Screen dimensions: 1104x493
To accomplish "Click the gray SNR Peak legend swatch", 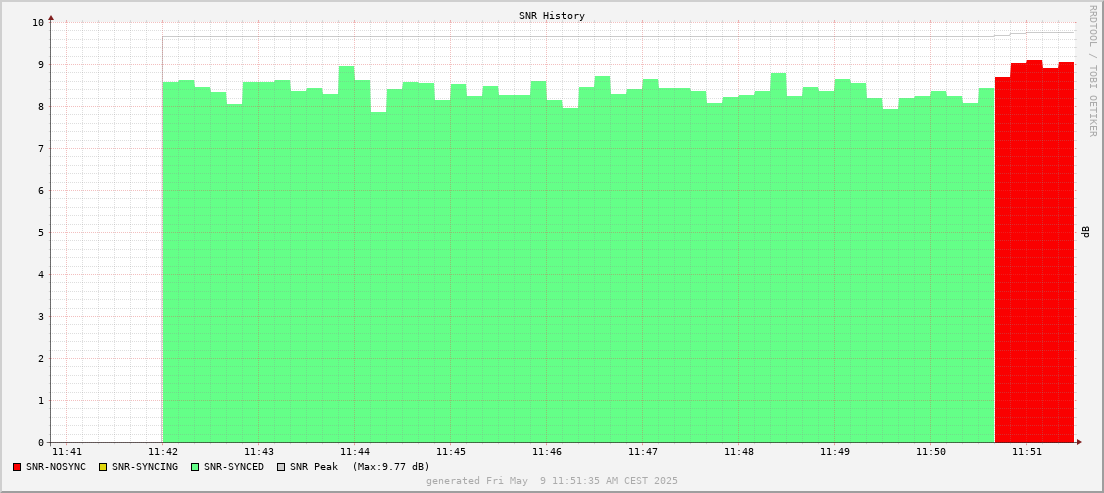I will point(281,467).
